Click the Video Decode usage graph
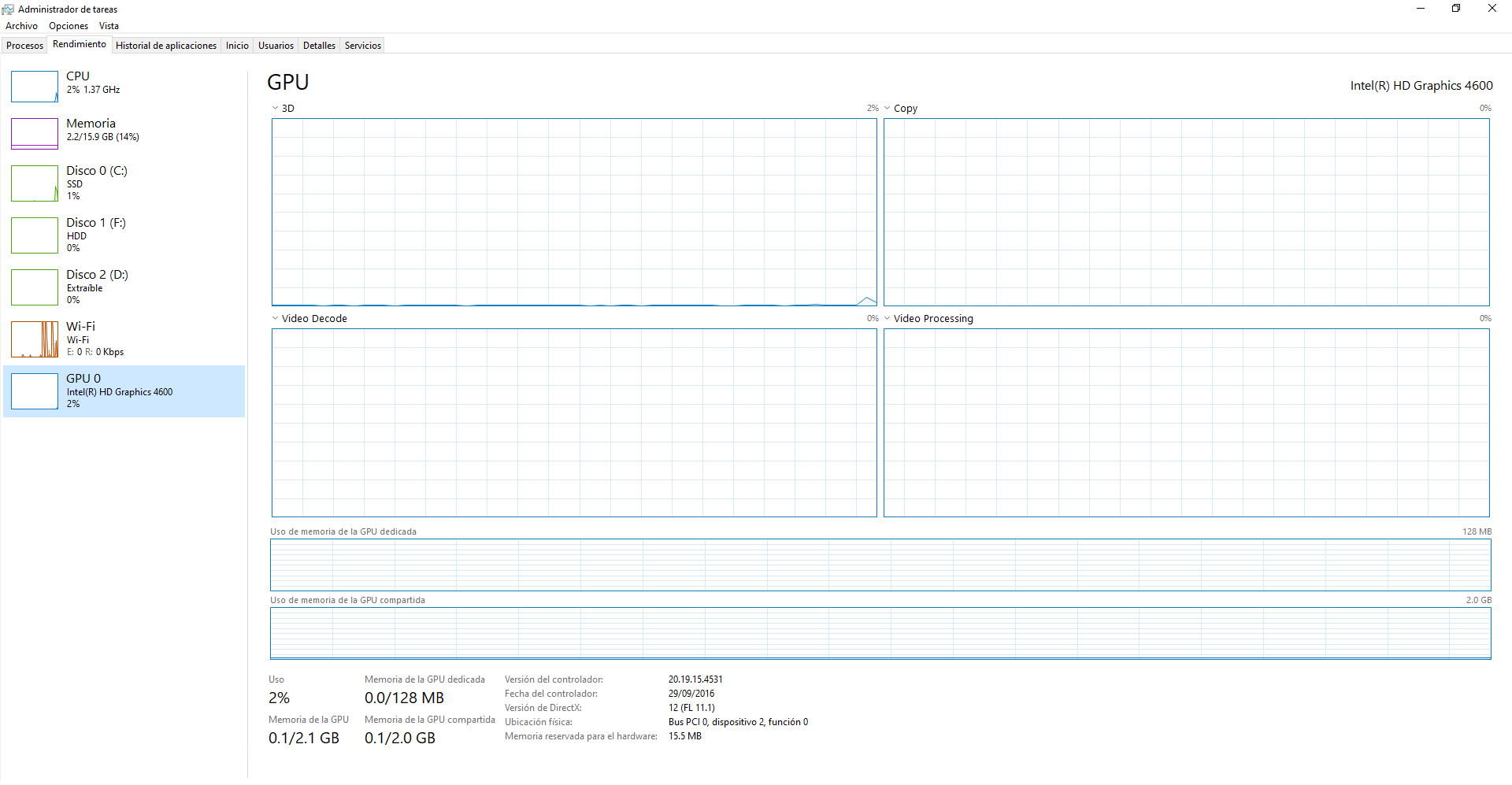The image size is (1512, 785). [574, 423]
